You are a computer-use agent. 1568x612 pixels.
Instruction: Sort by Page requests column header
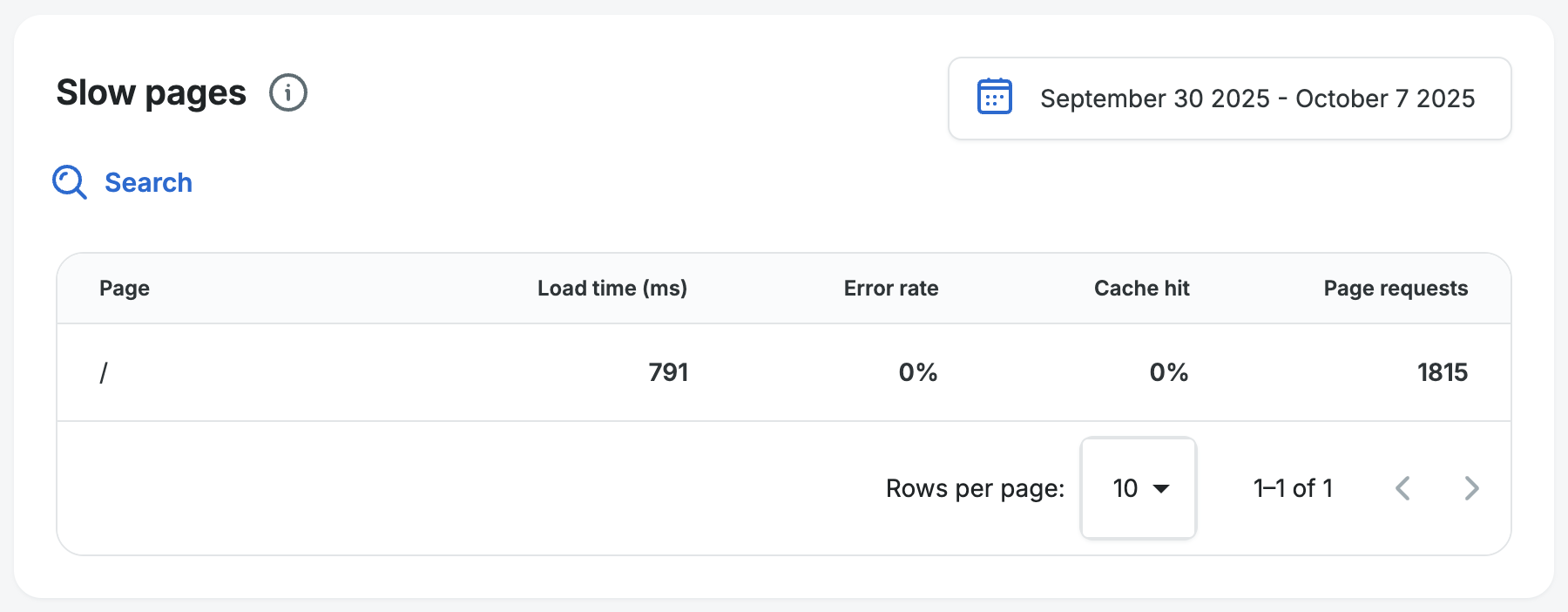click(1396, 289)
